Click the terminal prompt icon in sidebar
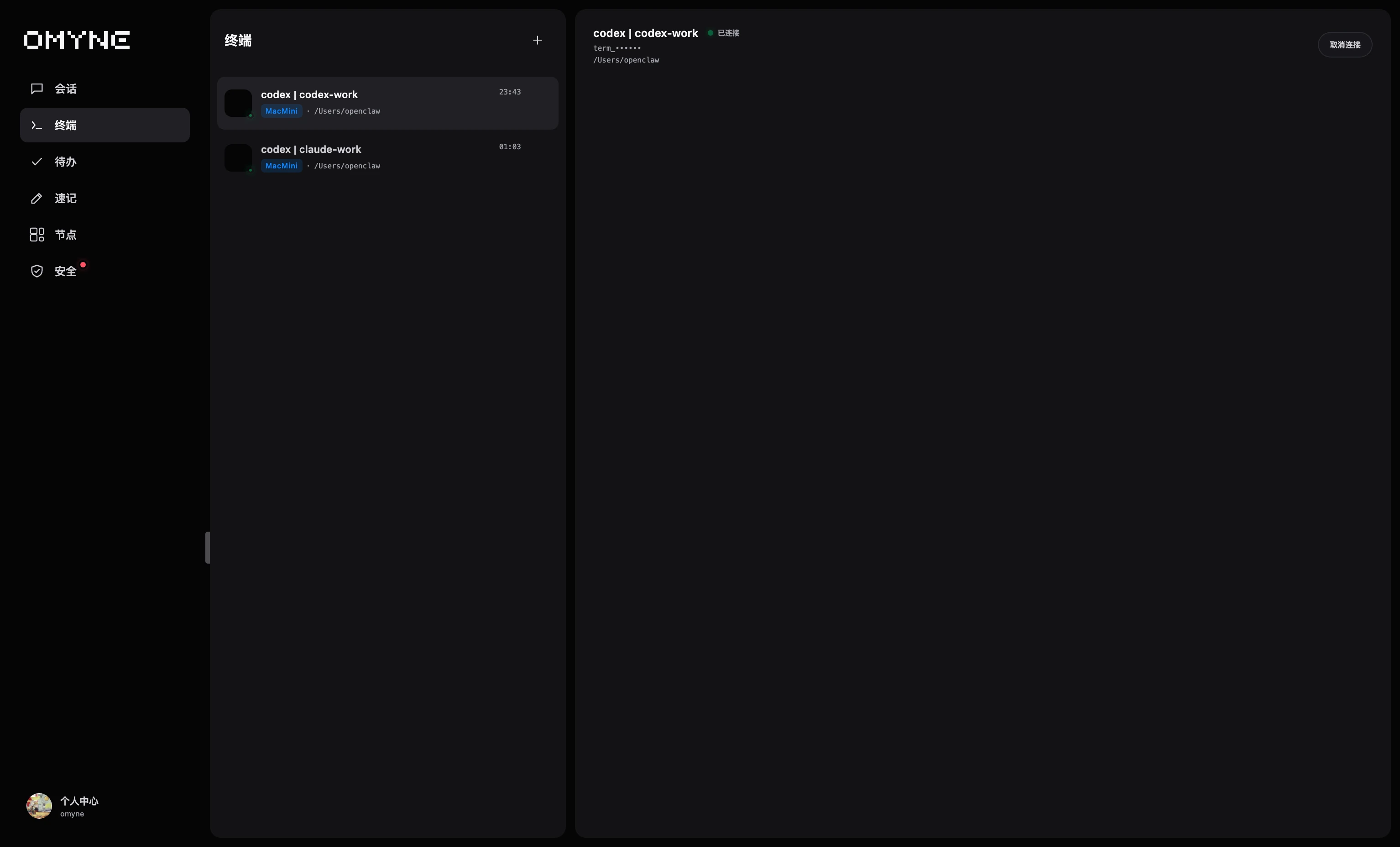This screenshot has width=1400, height=847. 37,125
